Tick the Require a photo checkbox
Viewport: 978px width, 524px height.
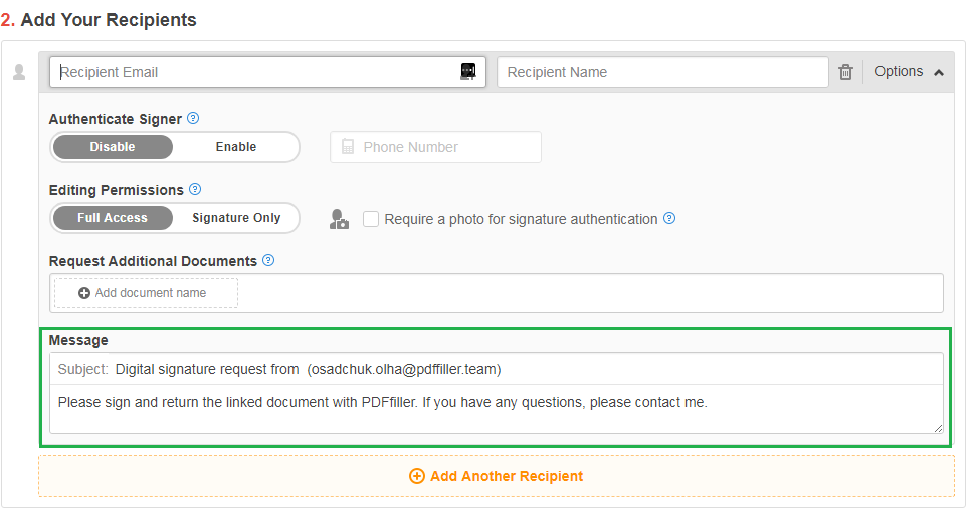(371, 219)
